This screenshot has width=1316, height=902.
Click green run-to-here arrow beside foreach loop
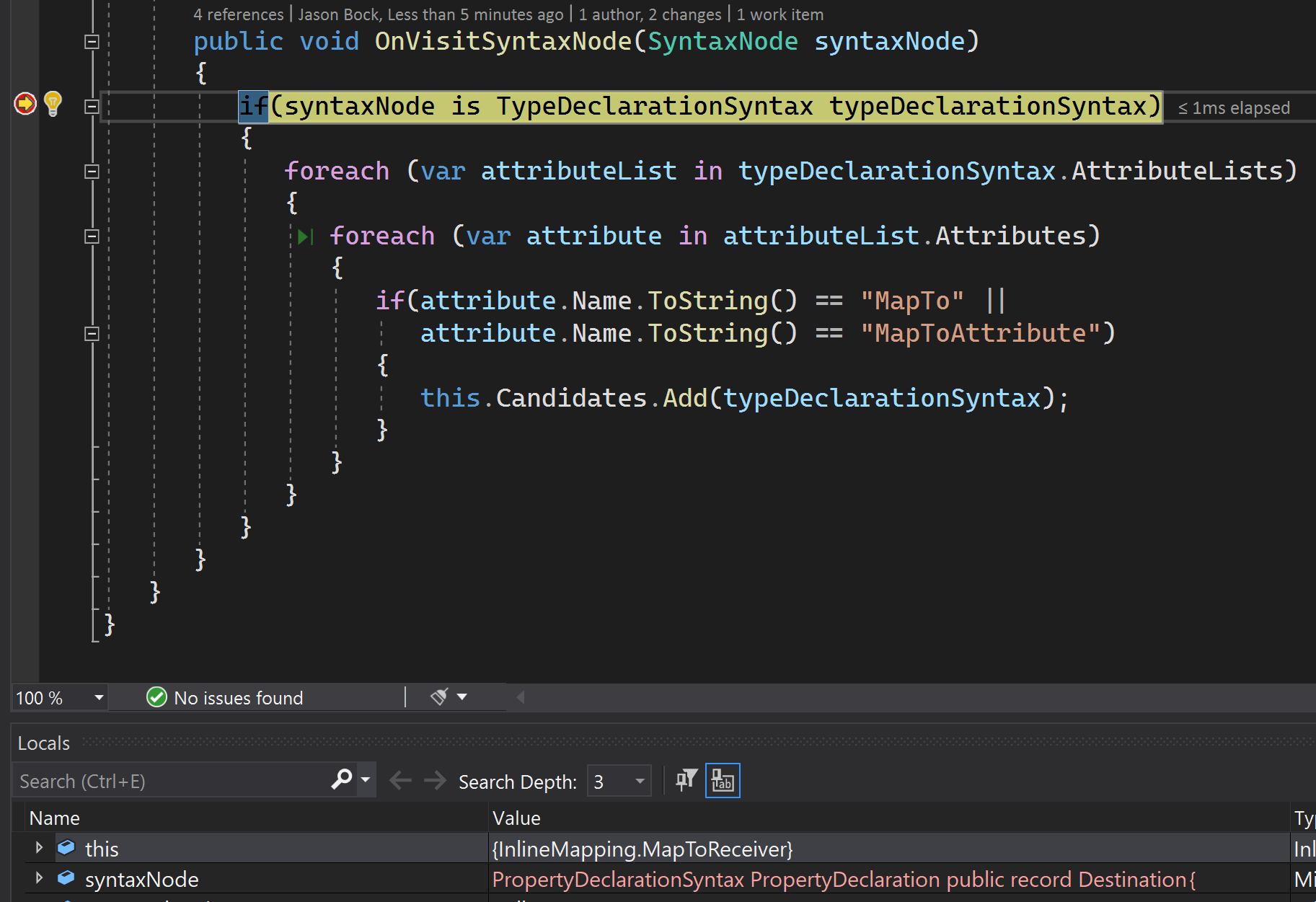click(x=305, y=236)
